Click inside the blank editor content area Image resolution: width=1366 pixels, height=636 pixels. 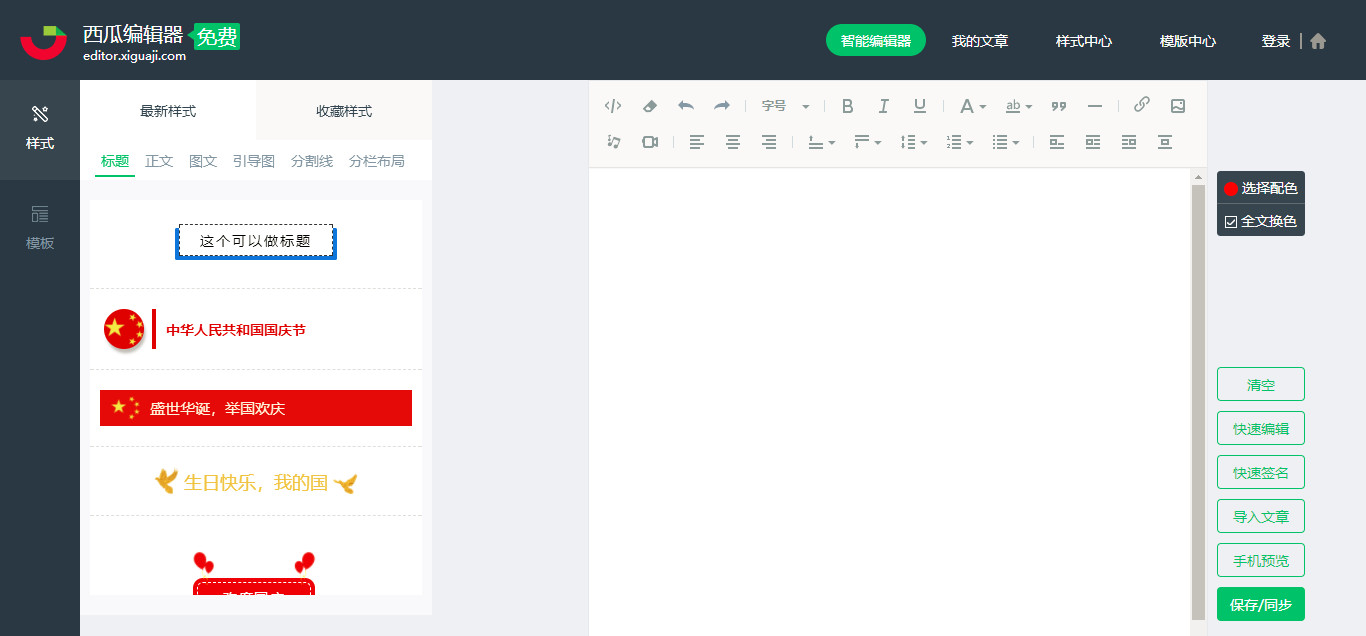[x=890, y=400]
